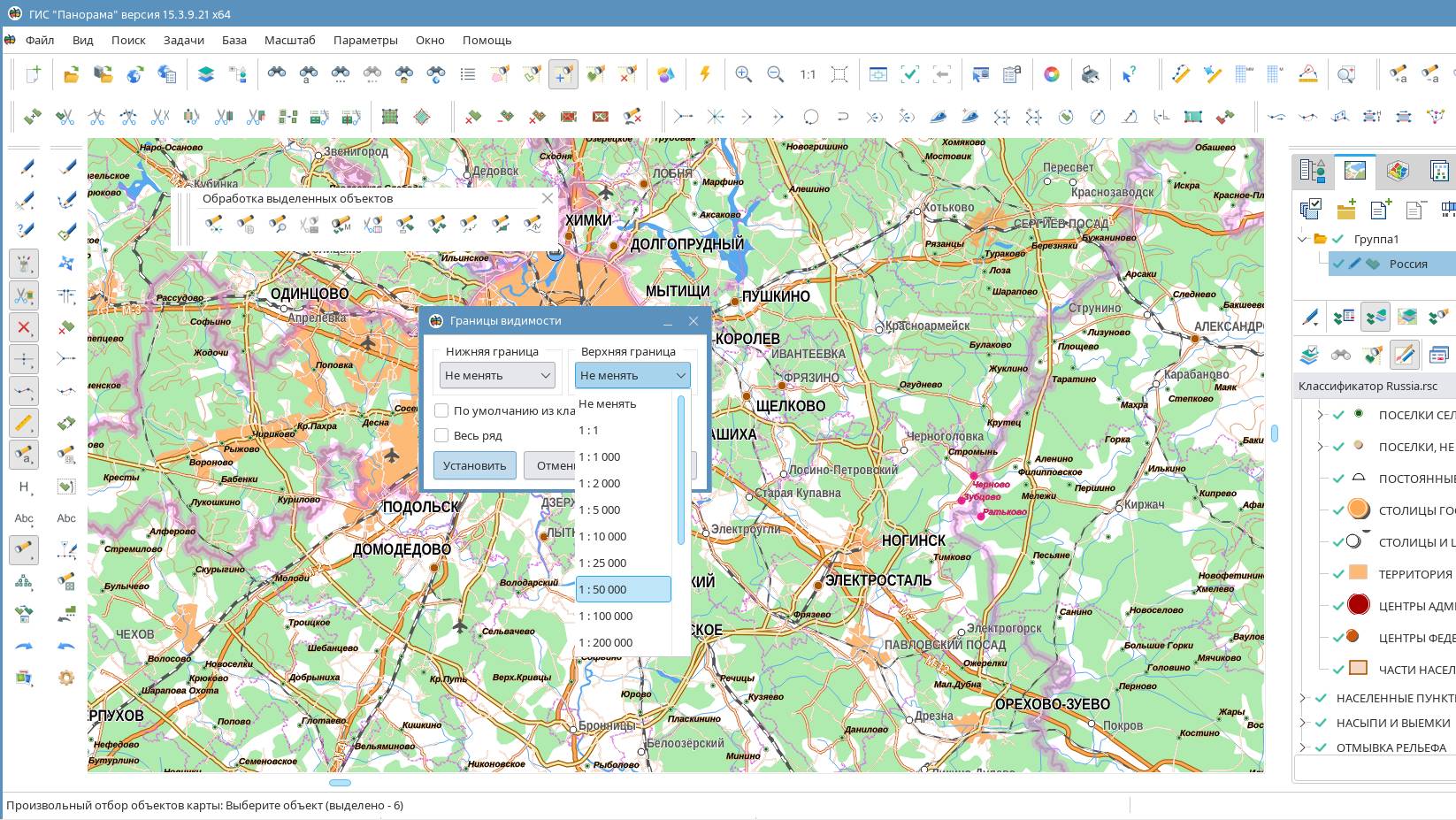Image resolution: width=1456 pixels, height=820 pixels.
Task: Open the Задачи menu
Action: [x=183, y=40]
